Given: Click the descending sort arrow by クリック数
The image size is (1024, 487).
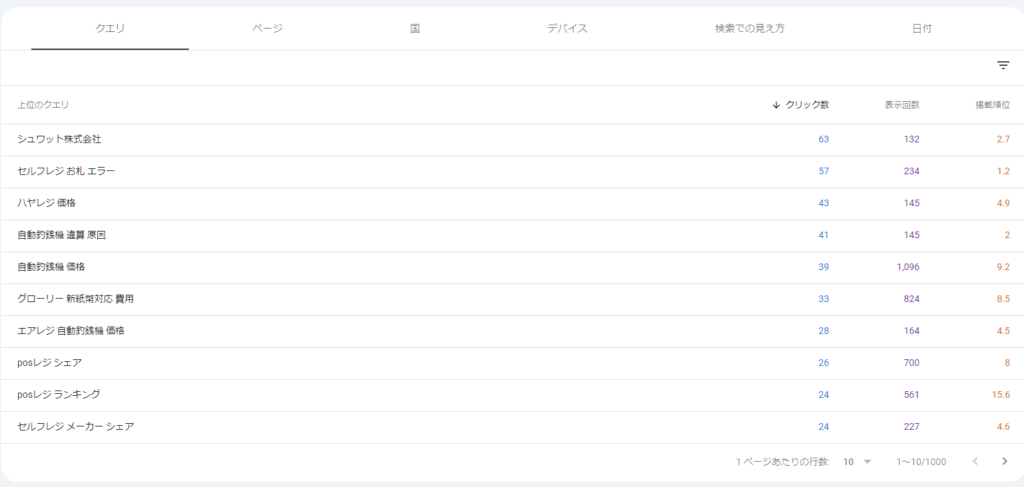Looking at the screenshot, I should tap(776, 105).
